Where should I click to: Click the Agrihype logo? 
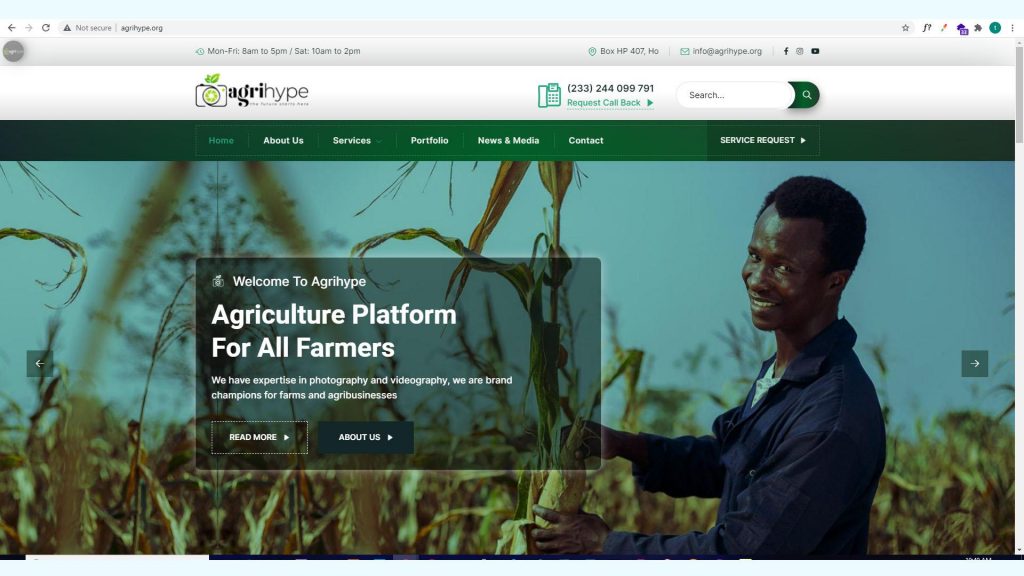(x=252, y=91)
